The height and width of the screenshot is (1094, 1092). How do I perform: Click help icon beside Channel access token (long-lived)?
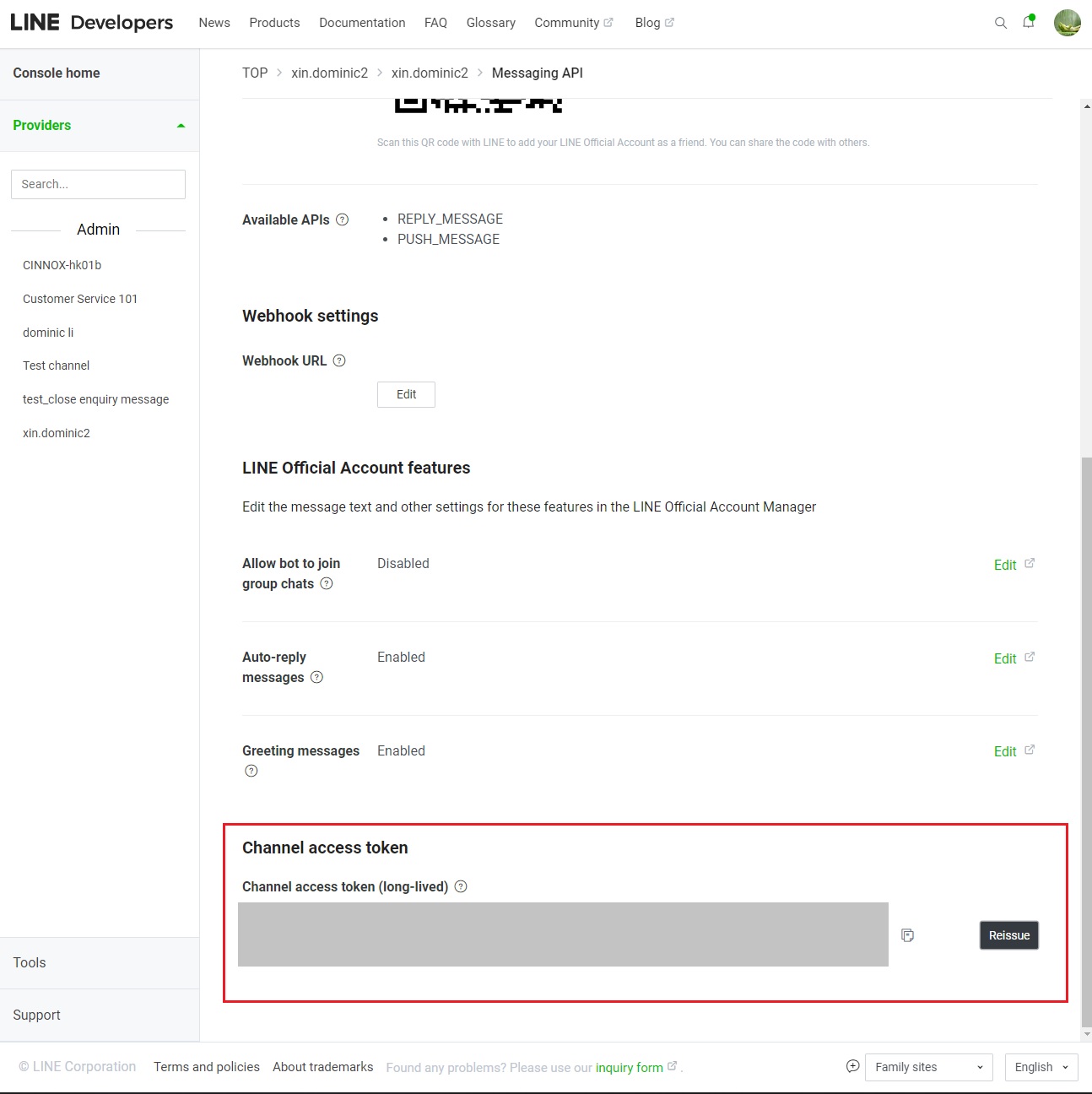pos(461,886)
